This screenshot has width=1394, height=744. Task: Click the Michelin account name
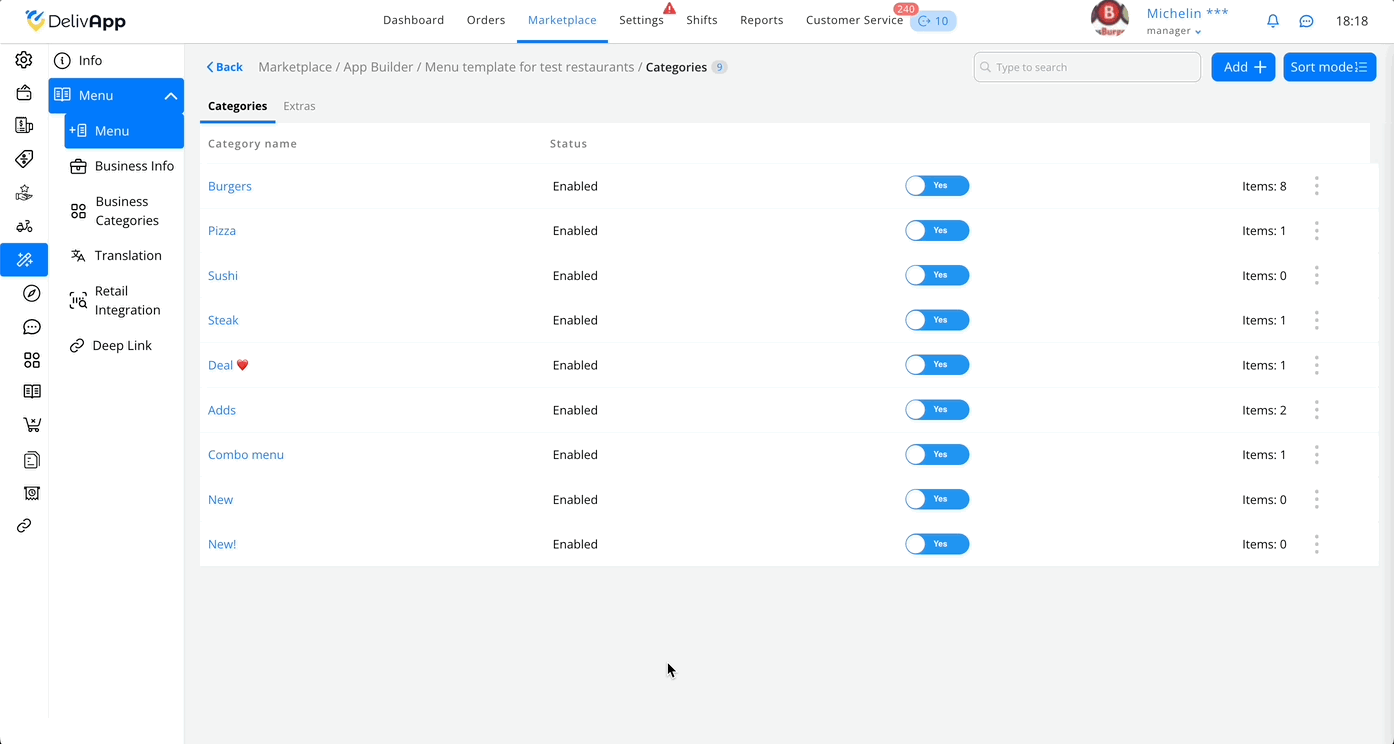tap(1188, 13)
